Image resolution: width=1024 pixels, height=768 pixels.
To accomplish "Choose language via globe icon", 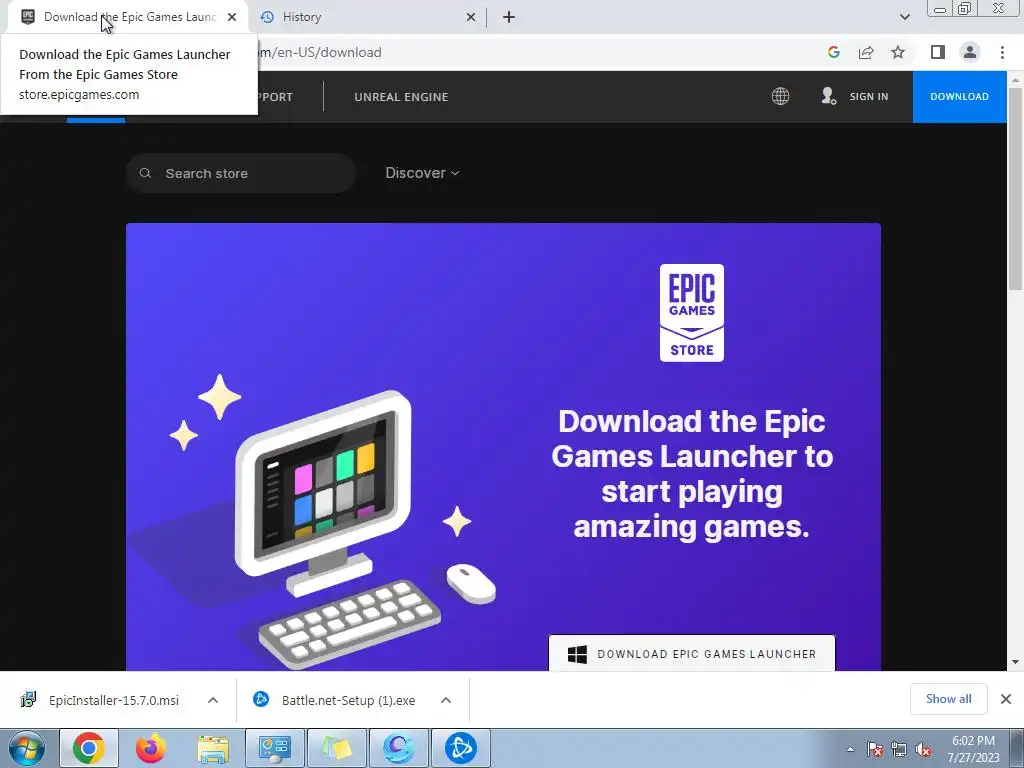I will point(780,97).
